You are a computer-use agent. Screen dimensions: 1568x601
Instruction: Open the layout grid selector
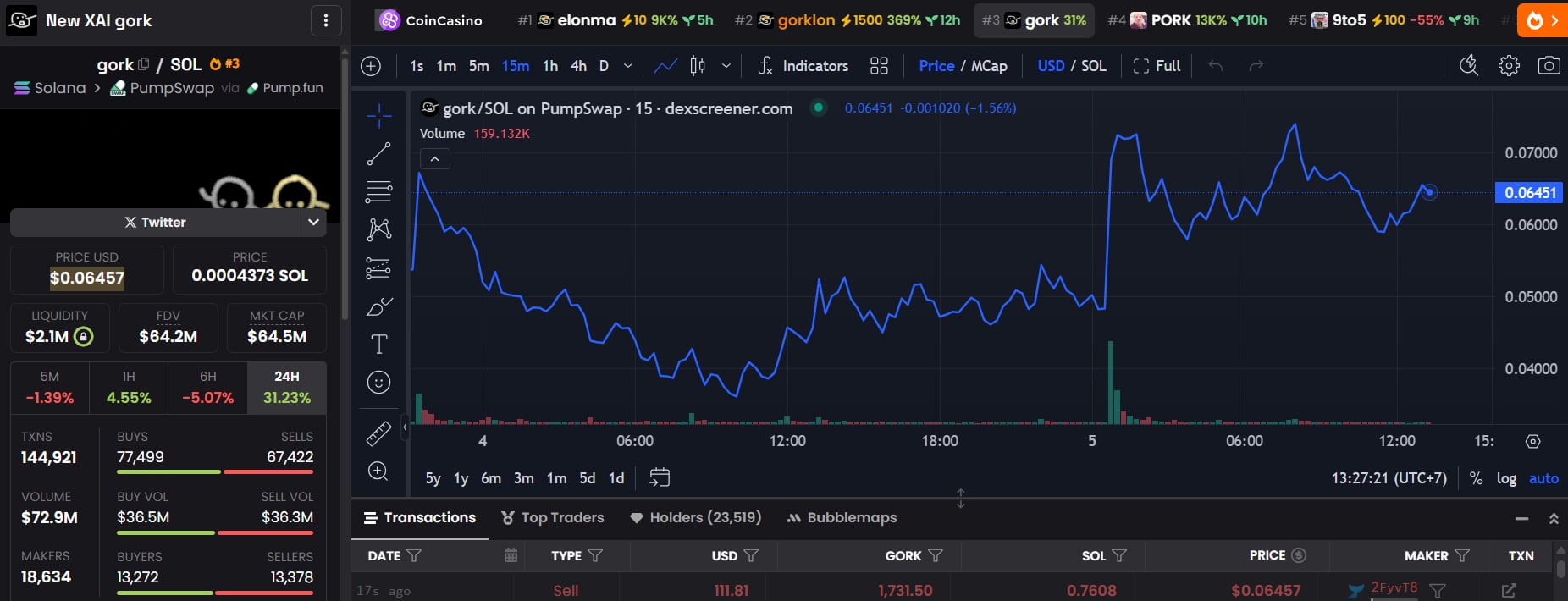point(879,66)
